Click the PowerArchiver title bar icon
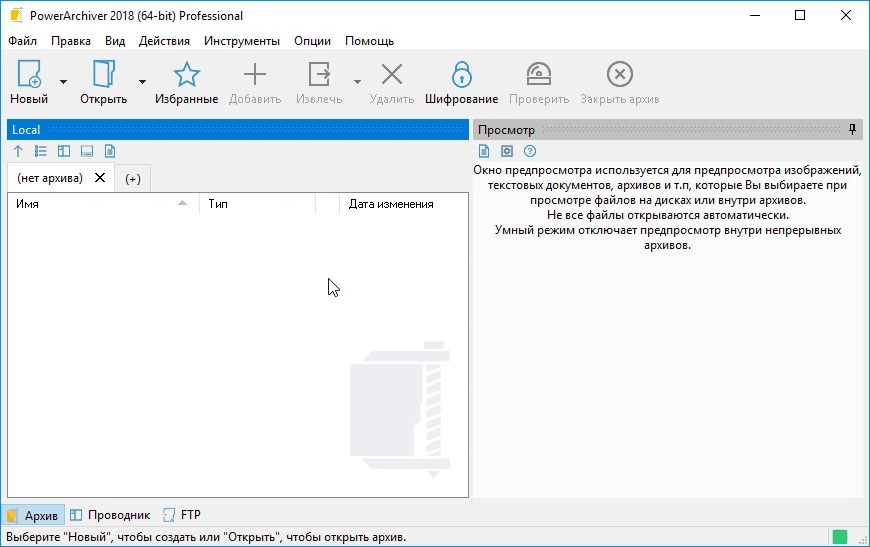The image size is (870, 547). pyautogui.click(x=17, y=16)
